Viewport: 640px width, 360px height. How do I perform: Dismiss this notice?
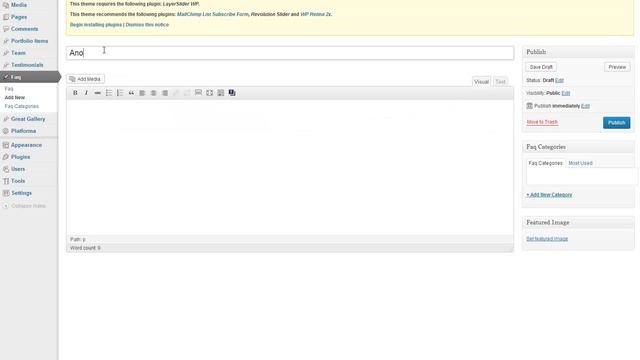(x=147, y=25)
